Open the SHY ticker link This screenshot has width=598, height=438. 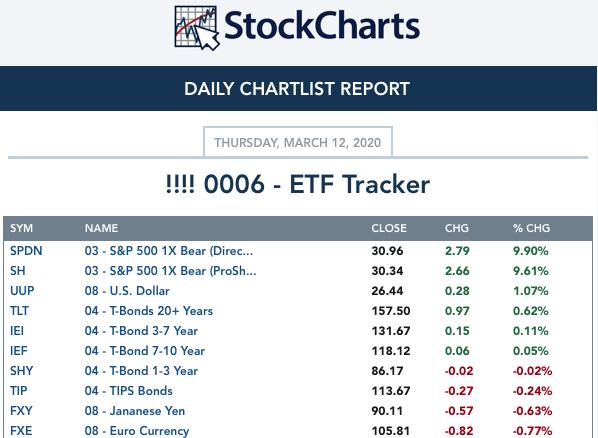[x=21, y=370]
